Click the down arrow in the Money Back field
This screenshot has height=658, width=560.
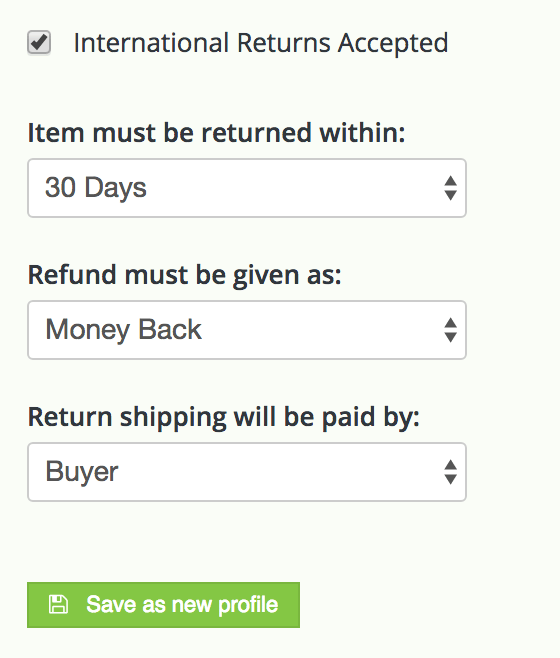pyautogui.click(x=450, y=337)
